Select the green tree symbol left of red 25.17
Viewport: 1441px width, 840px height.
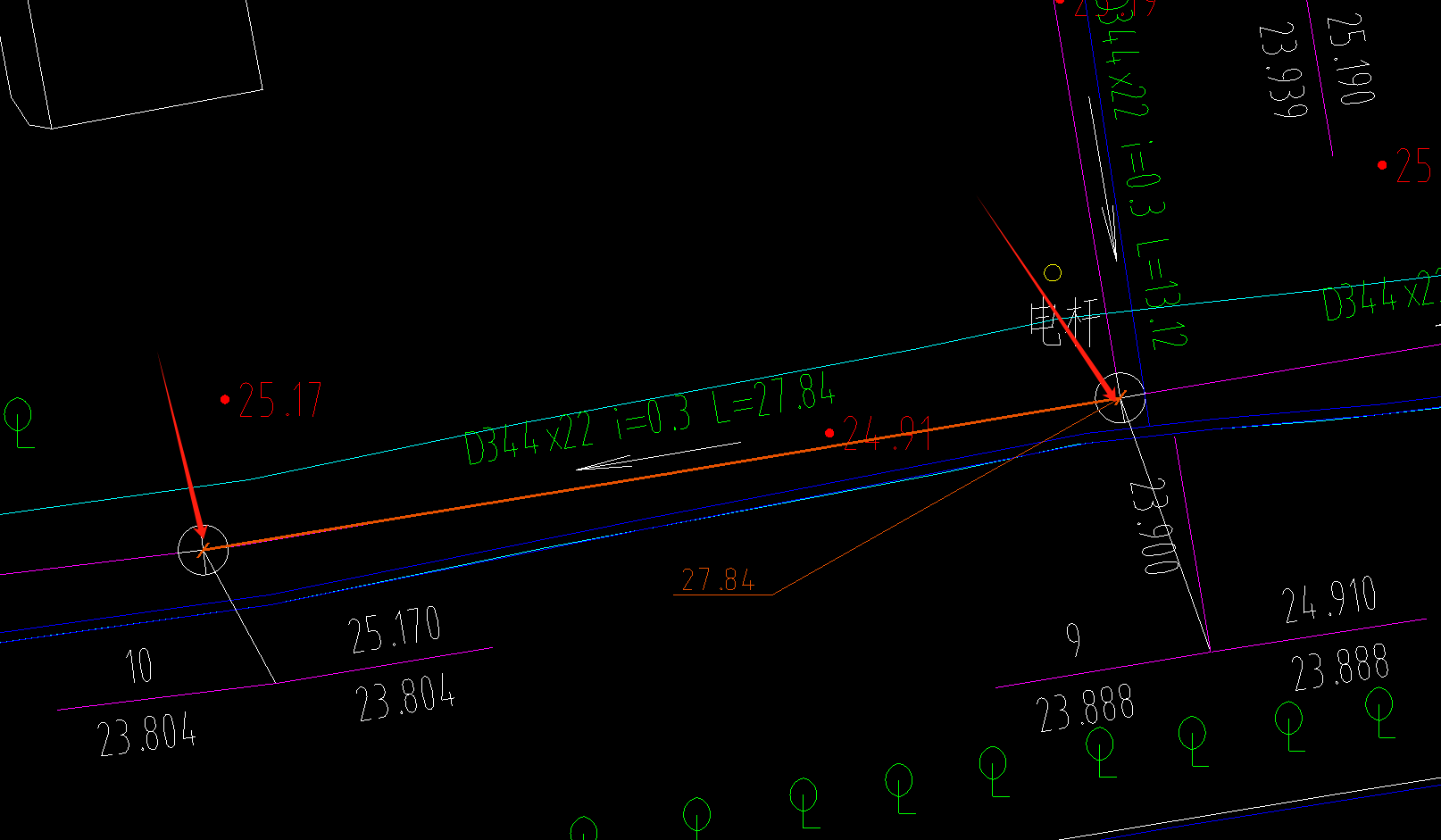pos(19,422)
